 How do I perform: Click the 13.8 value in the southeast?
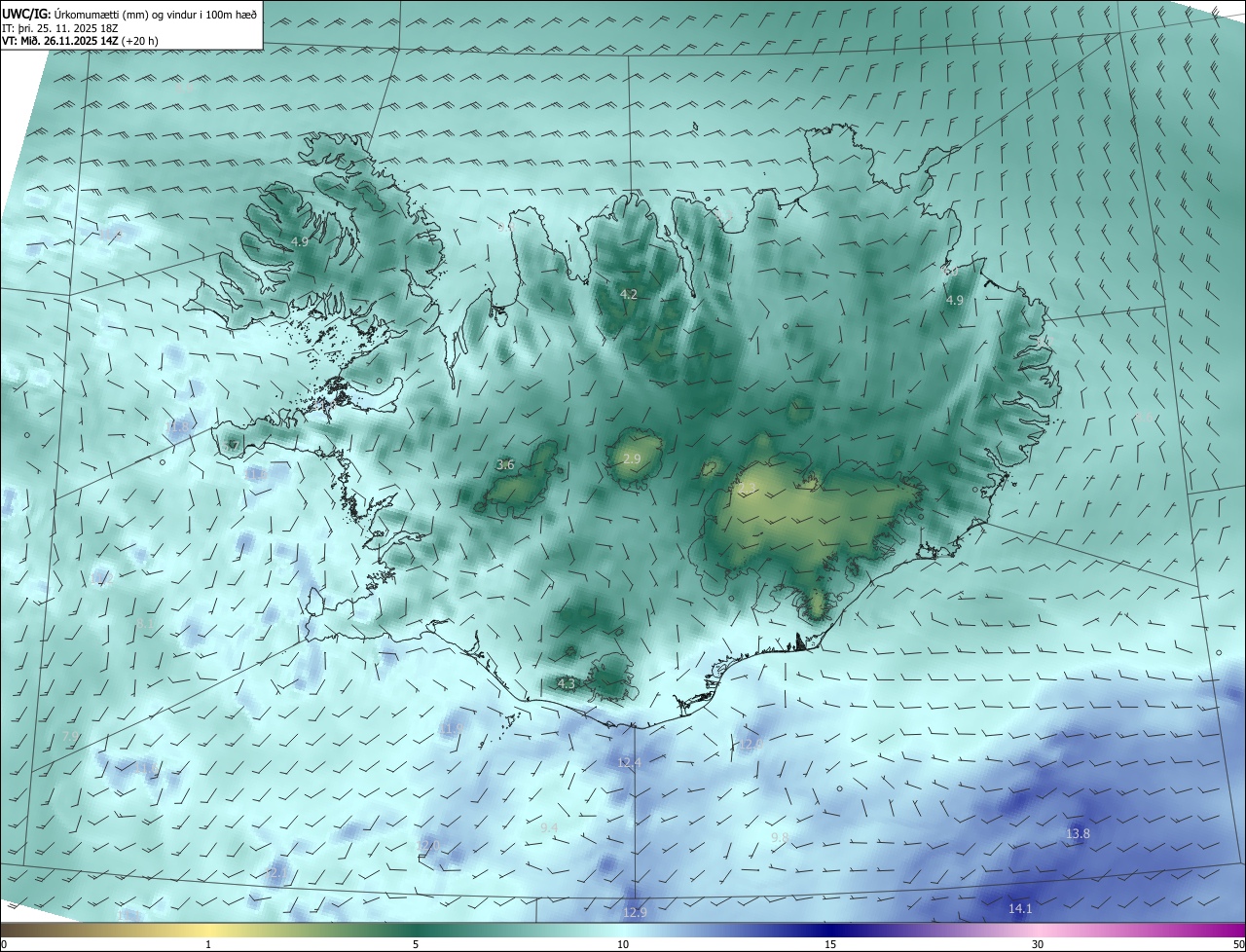tap(1078, 833)
